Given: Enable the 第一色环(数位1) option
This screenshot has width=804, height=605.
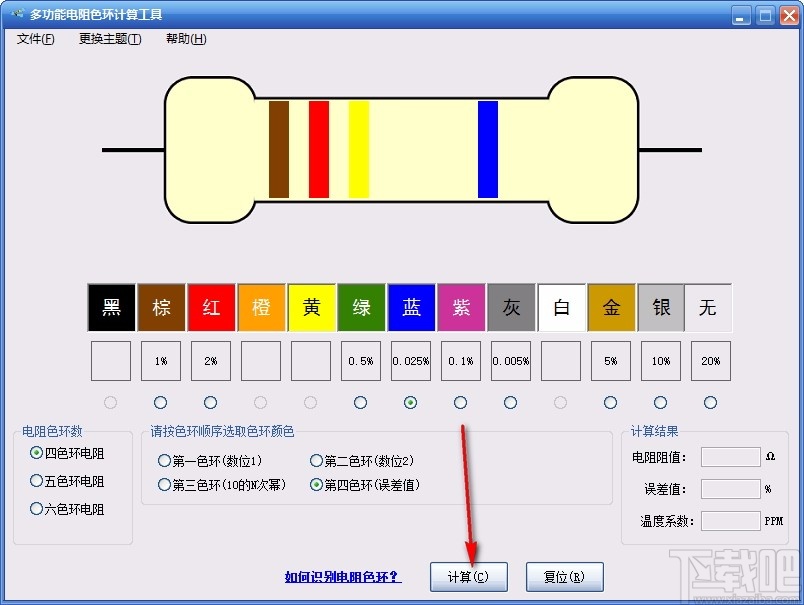Looking at the screenshot, I should [x=165, y=459].
